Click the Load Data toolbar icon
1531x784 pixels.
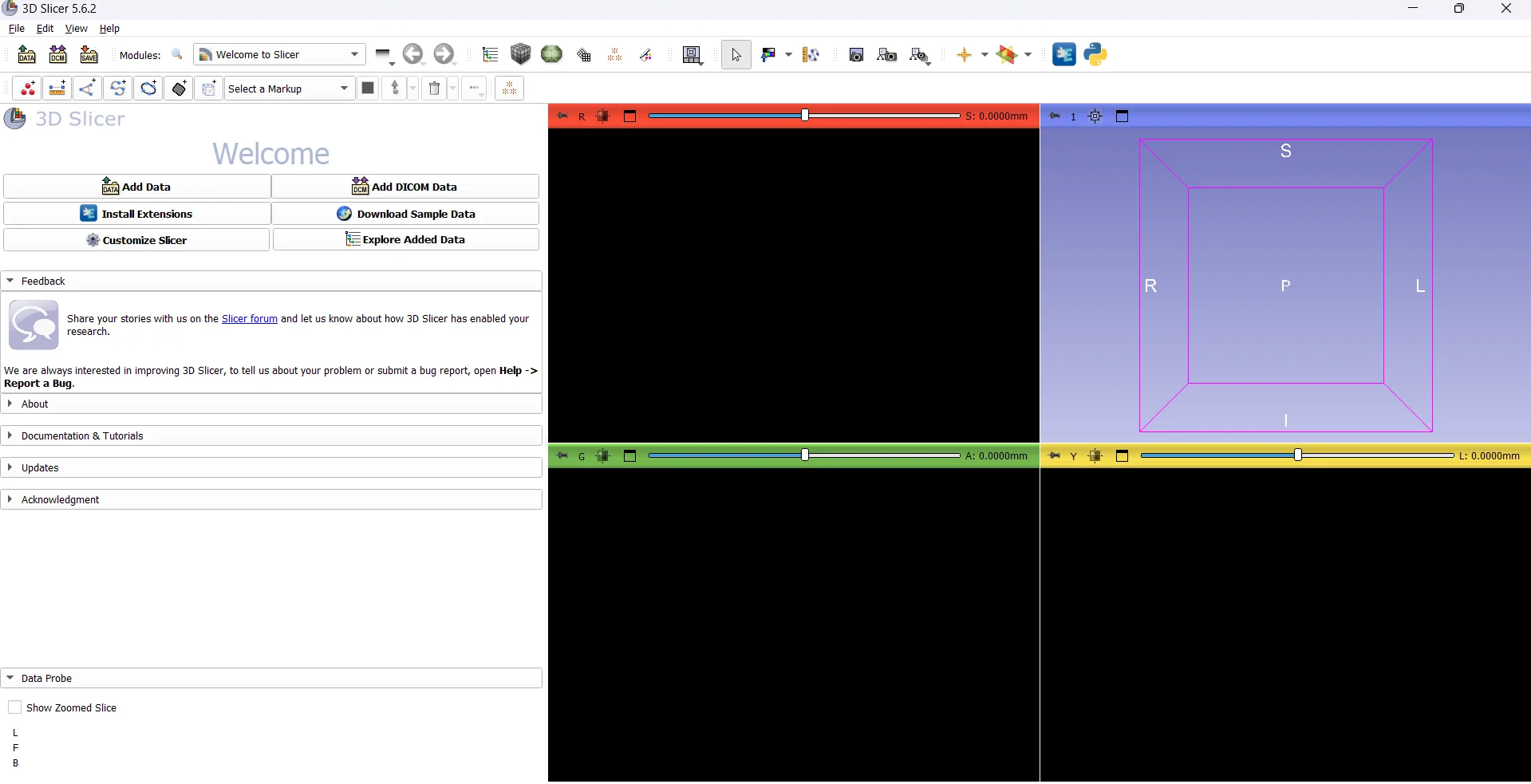click(27, 54)
